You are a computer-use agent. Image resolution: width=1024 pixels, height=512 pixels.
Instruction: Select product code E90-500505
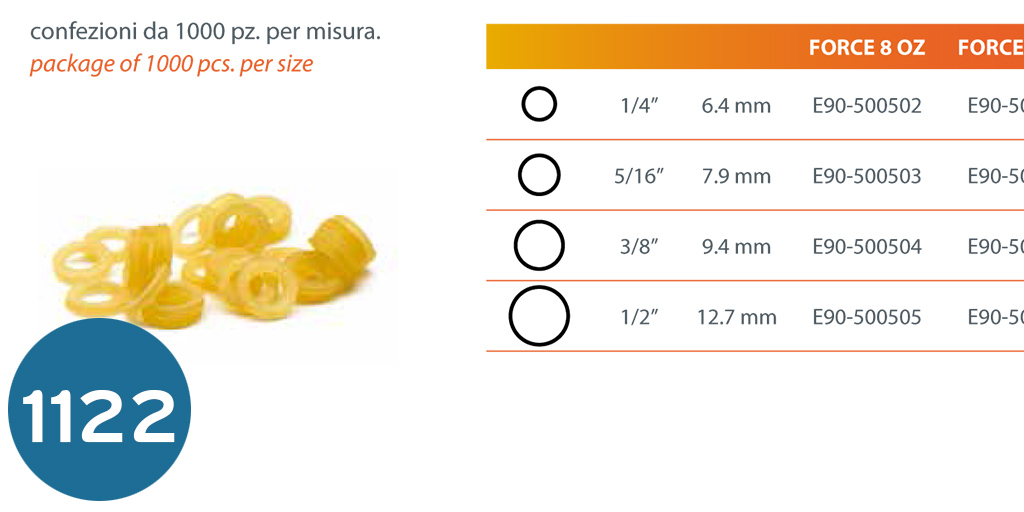click(x=867, y=317)
